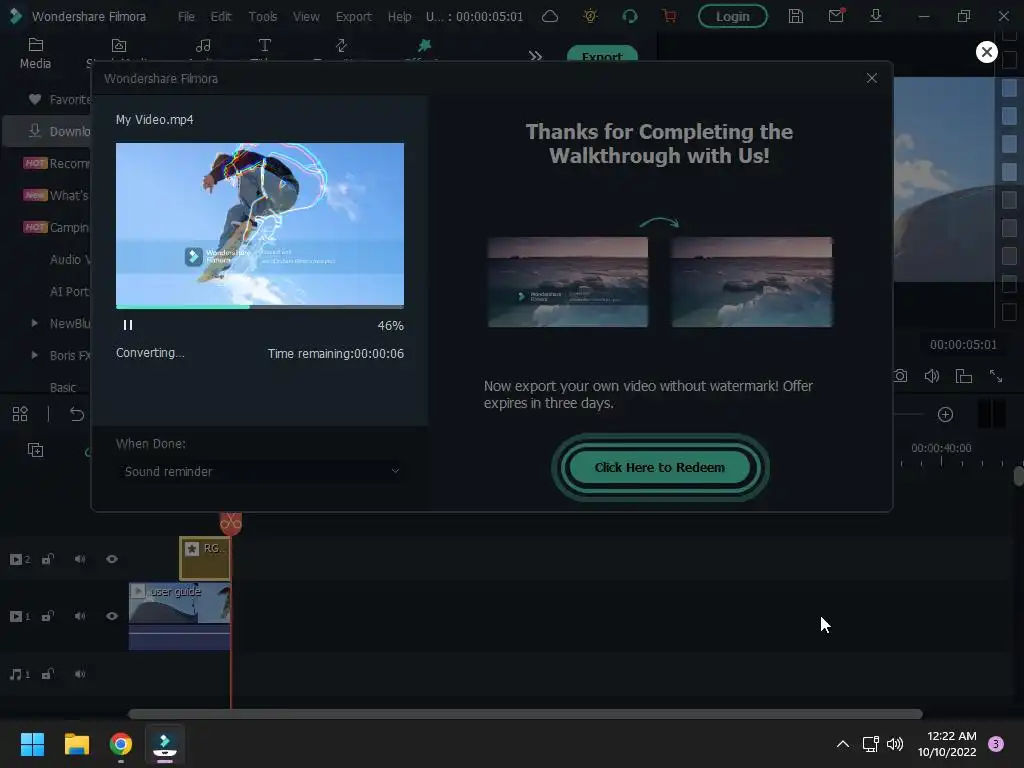Open the Tools menu
This screenshot has height=768, width=1024.
pyautogui.click(x=263, y=16)
